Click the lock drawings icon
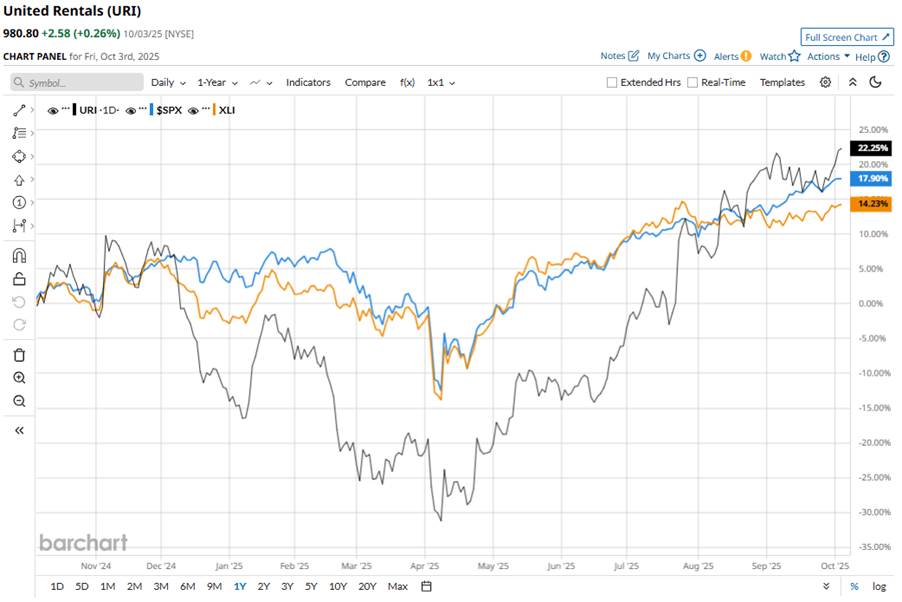 19,279
